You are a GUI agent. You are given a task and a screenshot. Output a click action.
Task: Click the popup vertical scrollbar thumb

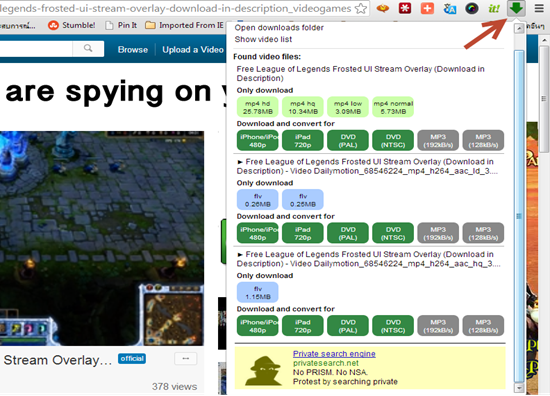tap(519, 216)
